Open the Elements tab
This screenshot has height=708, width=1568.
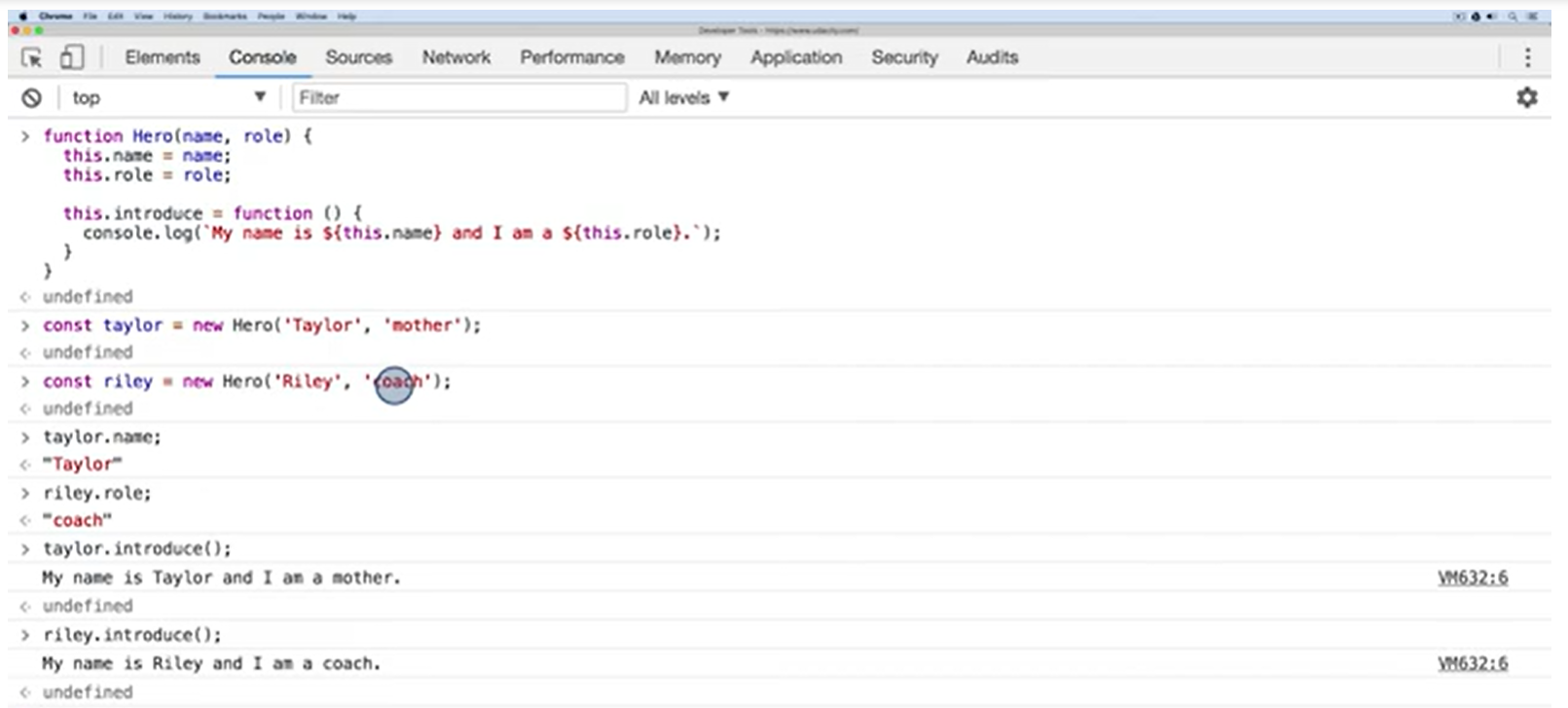(x=163, y=57)
